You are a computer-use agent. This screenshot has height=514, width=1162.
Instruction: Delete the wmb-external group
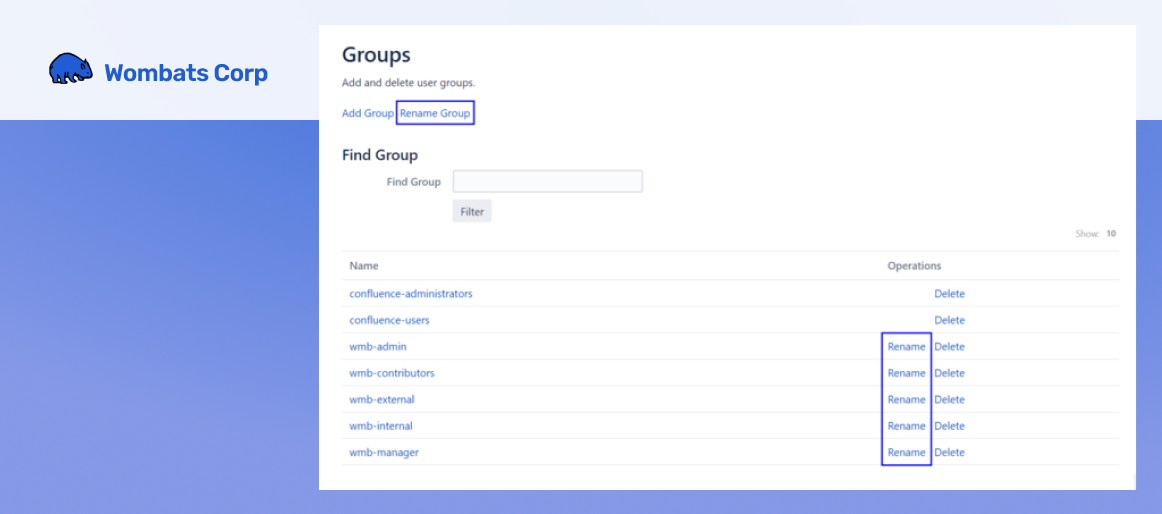[949, 399]
